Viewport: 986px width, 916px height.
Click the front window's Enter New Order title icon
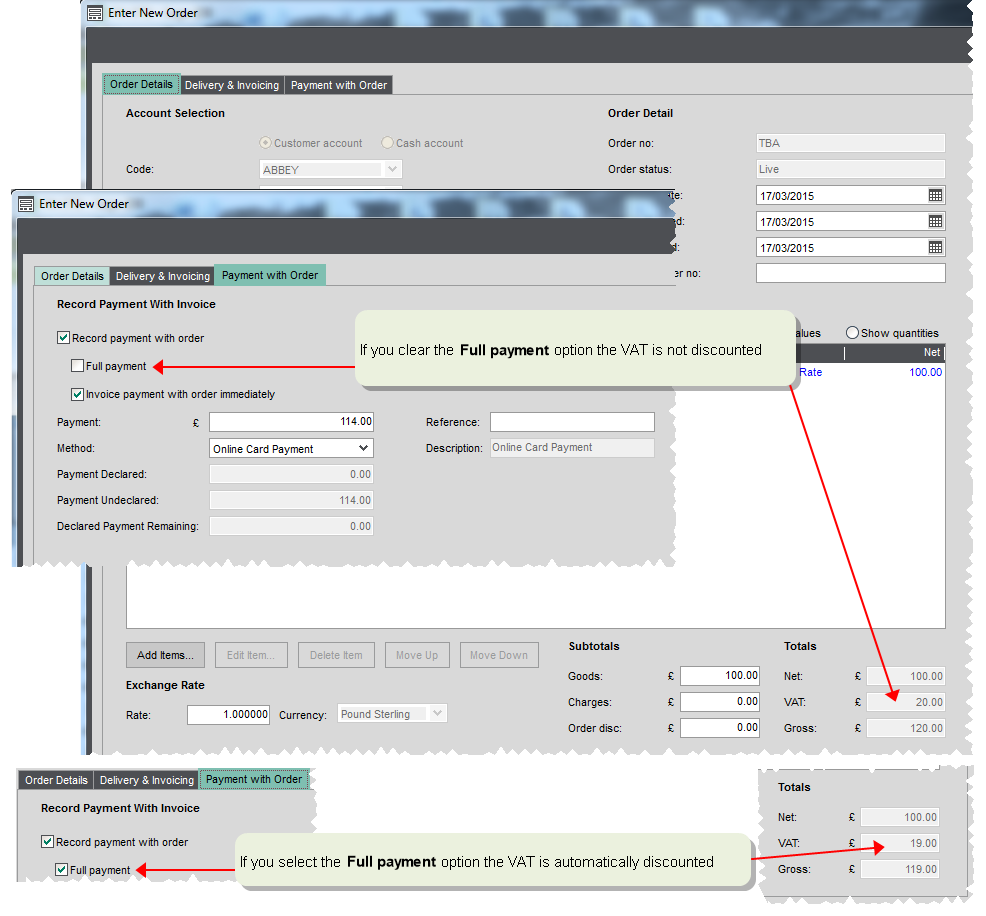click(26, 203)
